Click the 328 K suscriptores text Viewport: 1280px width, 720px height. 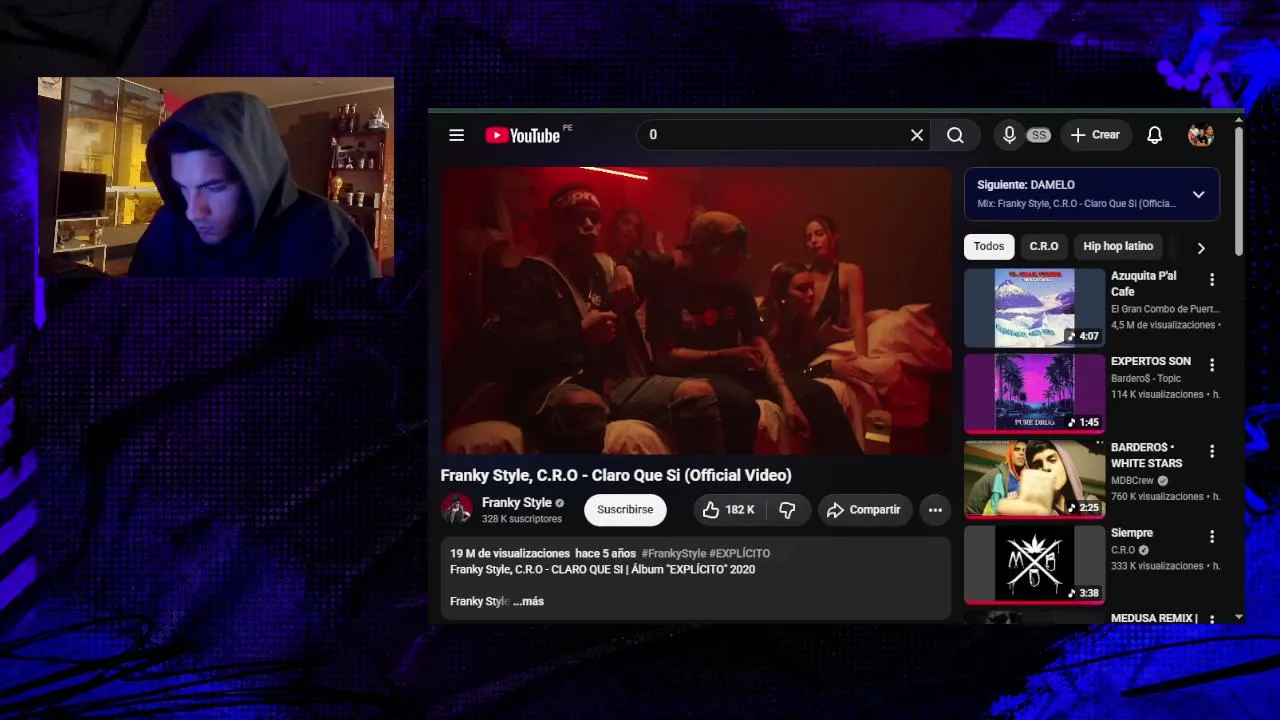pyautogui.click(x=521, y=519)
